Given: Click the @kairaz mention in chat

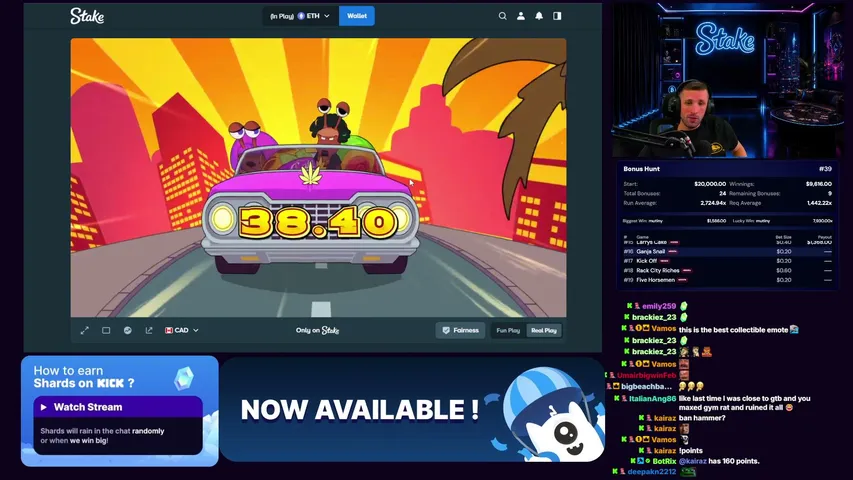Looking at the screenshot, I should pos(693,461).
